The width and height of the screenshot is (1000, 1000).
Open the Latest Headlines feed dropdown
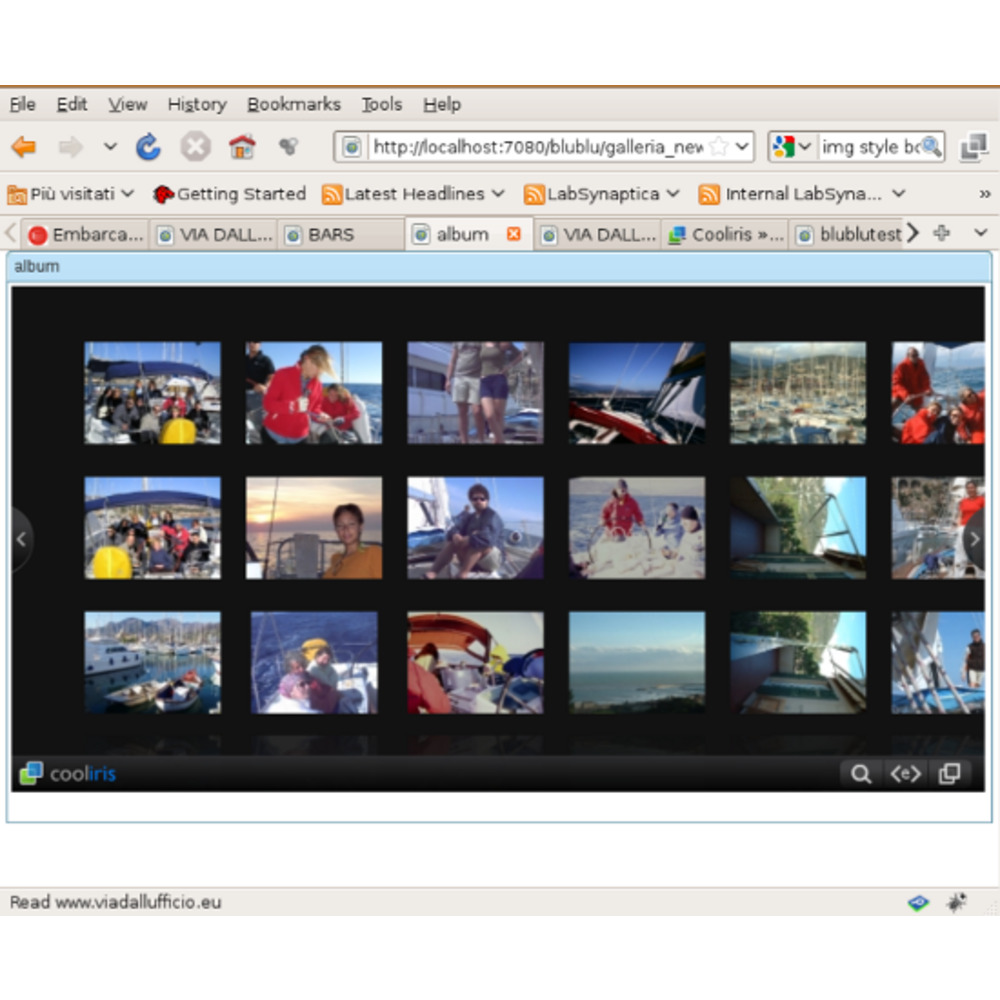[413, 194]
